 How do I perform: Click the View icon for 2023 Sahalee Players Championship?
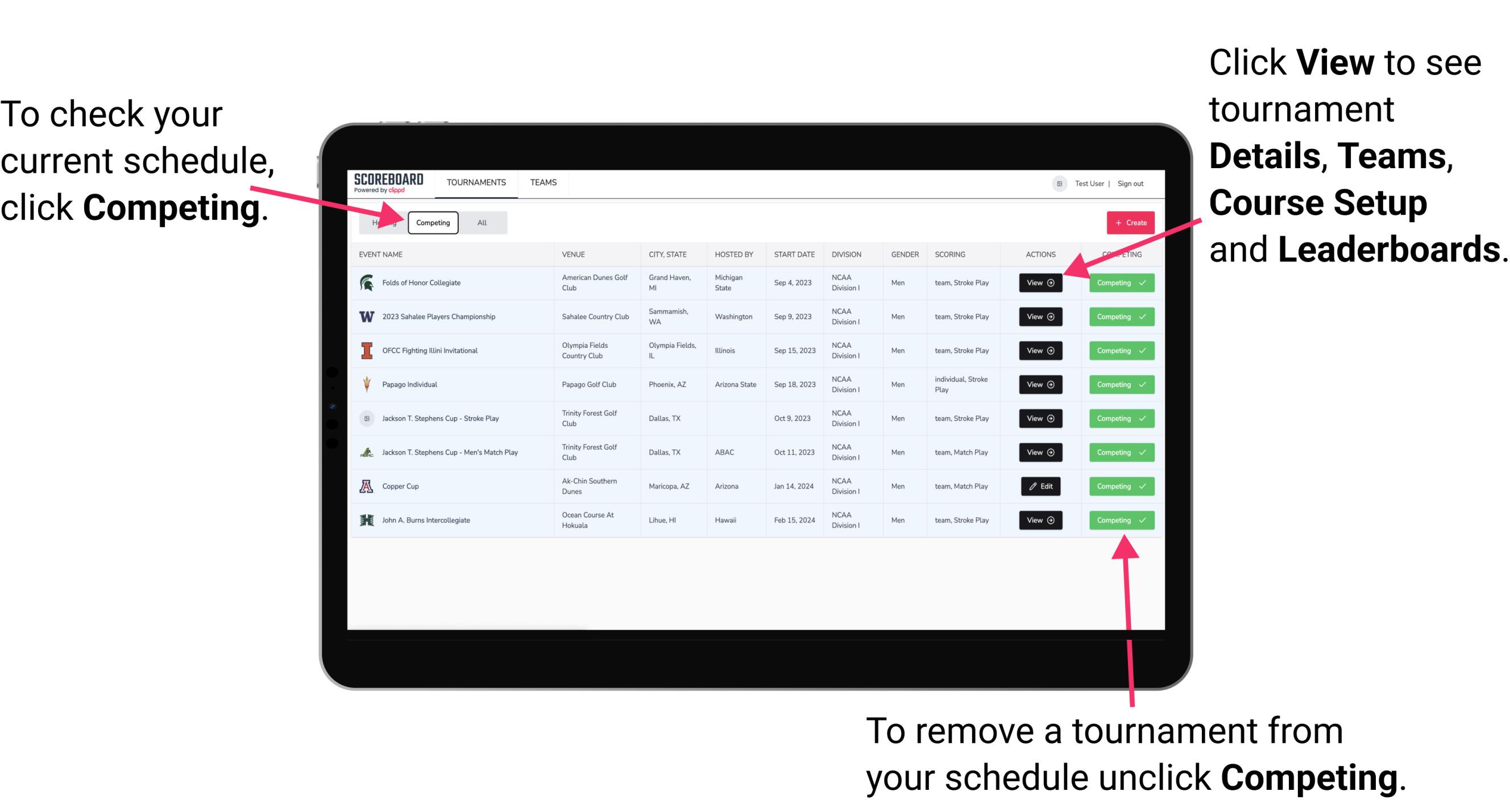pyautogui.click(x=1040, y=317)
